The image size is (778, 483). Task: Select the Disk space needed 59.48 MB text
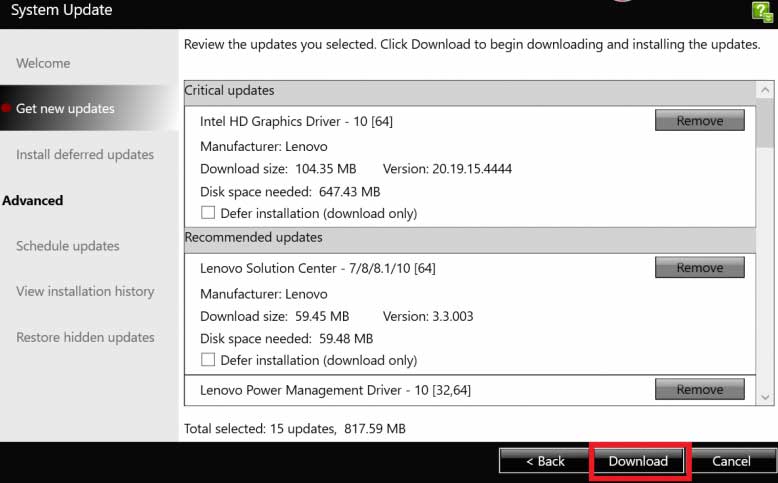click(x=286, y=339)
